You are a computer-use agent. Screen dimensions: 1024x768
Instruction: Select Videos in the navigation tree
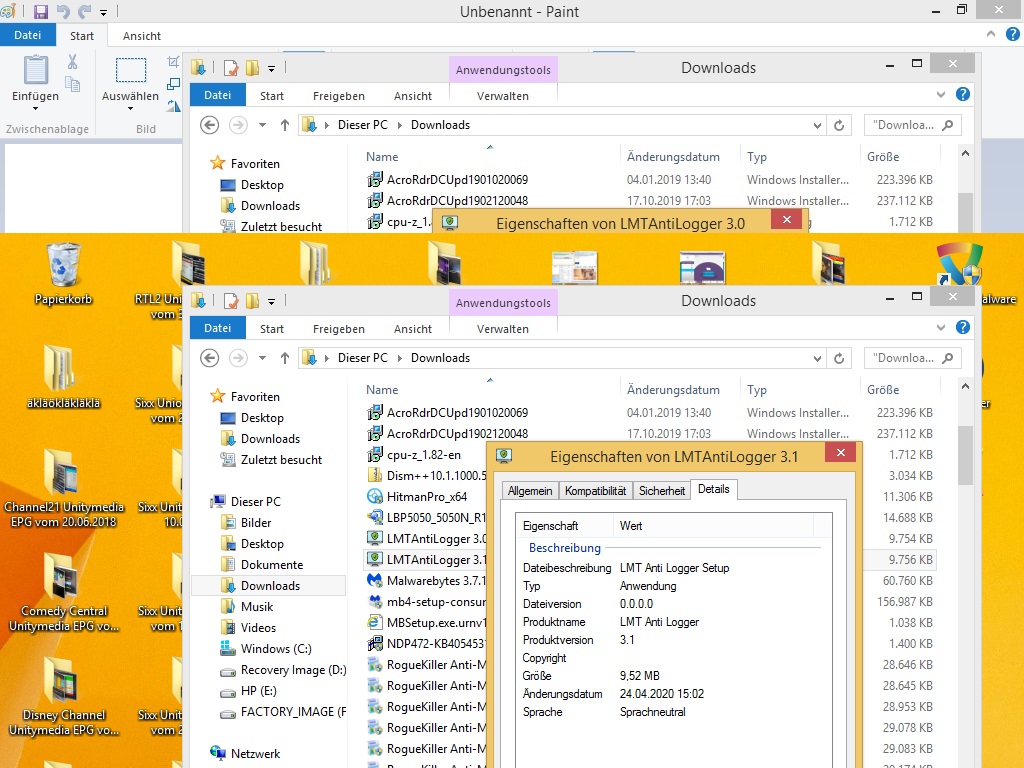[x=258, y=628]
